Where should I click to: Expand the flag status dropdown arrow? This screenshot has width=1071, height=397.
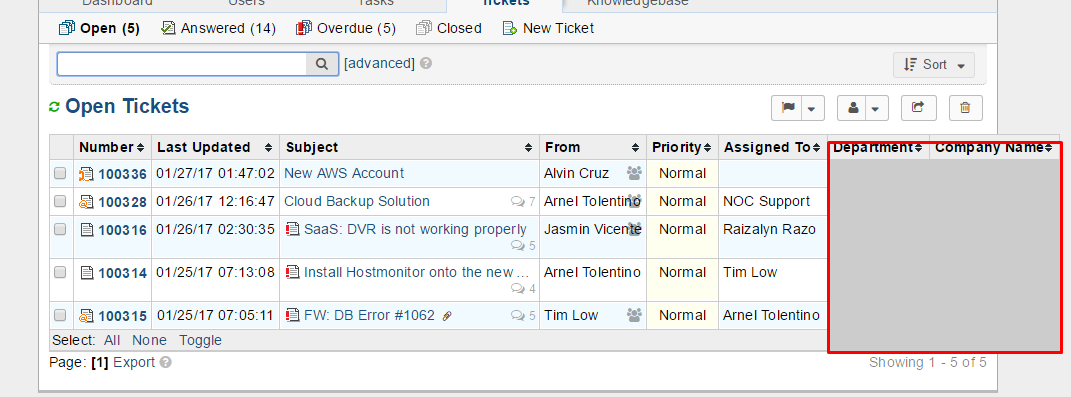pos(811,108)
